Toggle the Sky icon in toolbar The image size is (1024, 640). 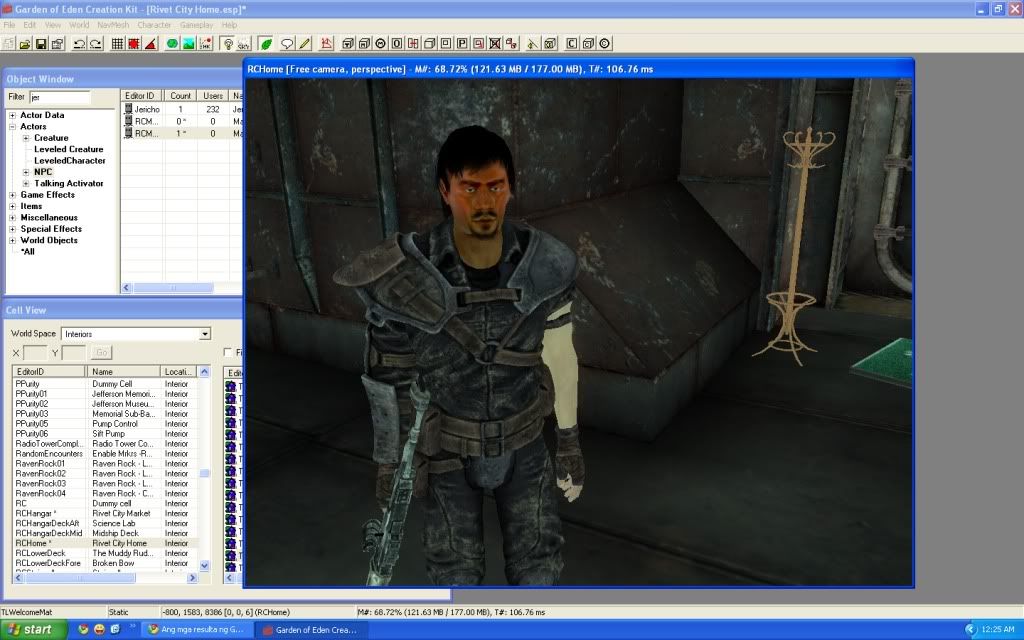tap(244, 44)
